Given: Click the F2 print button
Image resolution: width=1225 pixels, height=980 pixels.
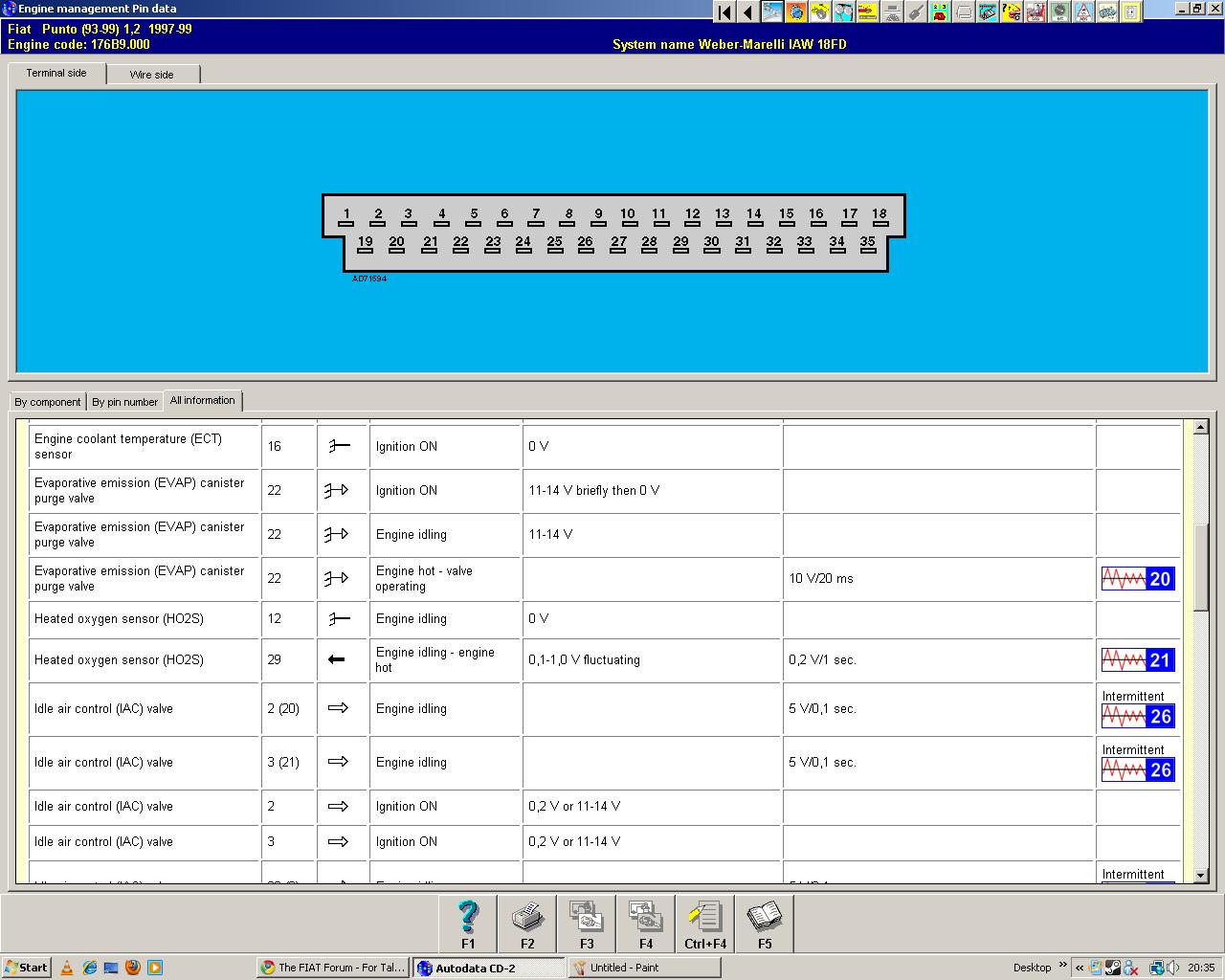Looking at the screenshot, I should (x=527, y=924).
